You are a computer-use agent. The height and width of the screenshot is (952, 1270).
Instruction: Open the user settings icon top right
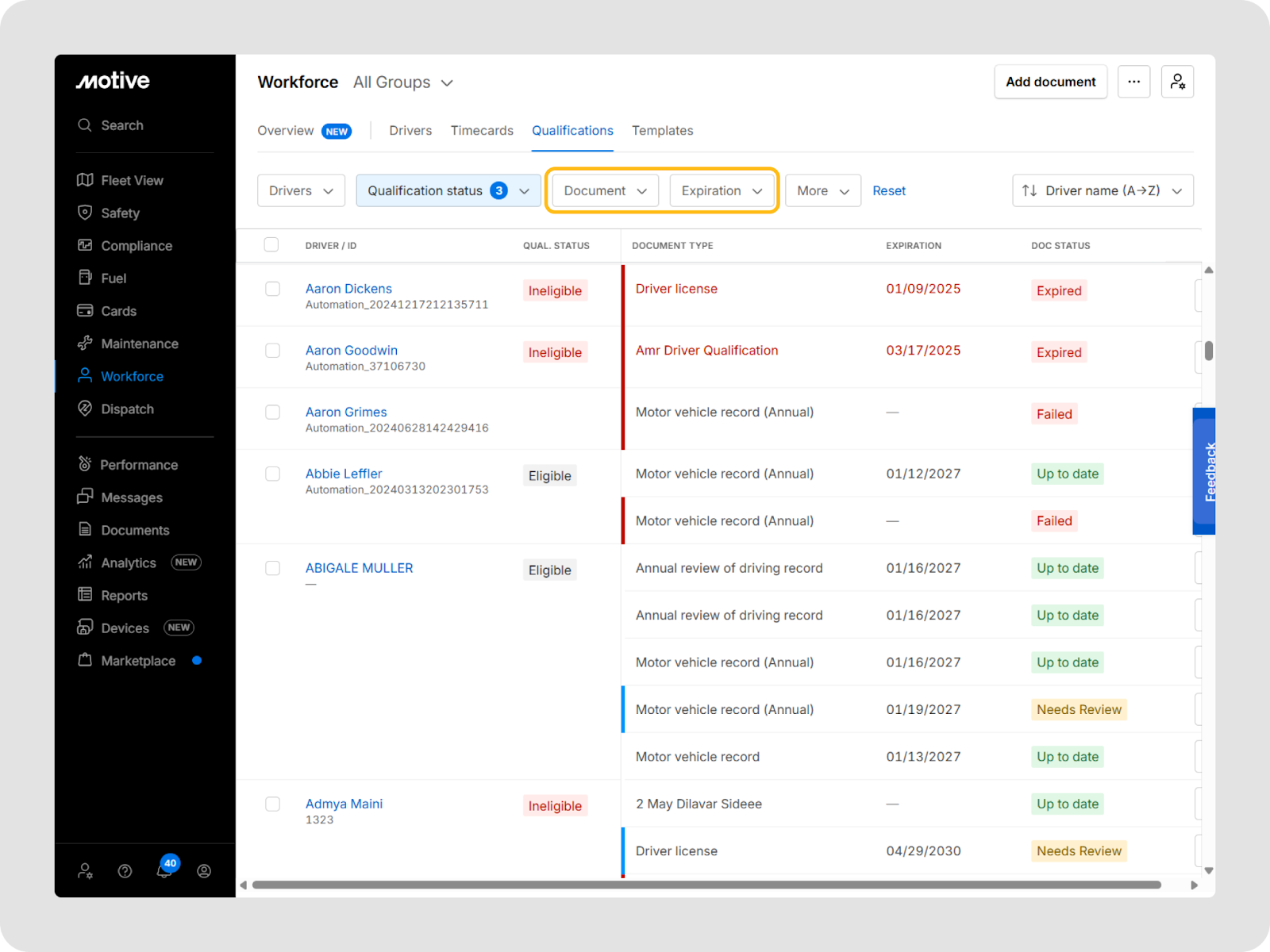[1177, 82]
